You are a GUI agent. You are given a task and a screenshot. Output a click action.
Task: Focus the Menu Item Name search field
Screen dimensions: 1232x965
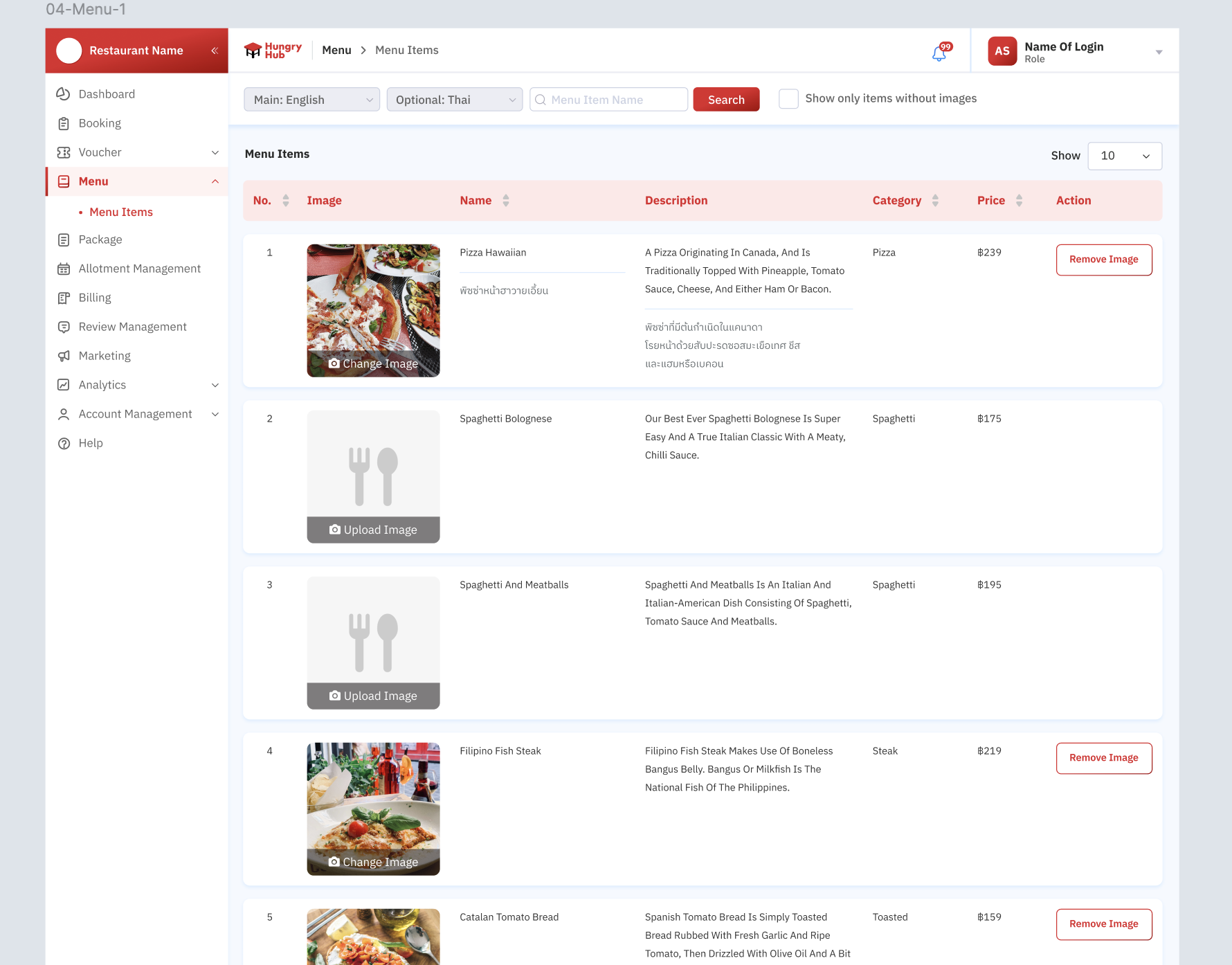coord(613,100)
